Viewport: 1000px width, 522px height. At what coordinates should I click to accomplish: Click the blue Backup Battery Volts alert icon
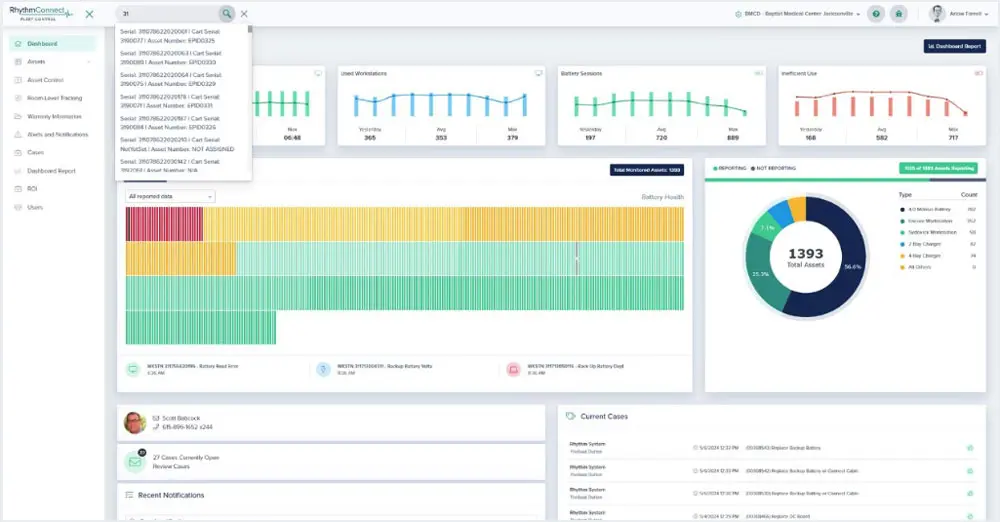pyautogui.click(x=323, y=369)
